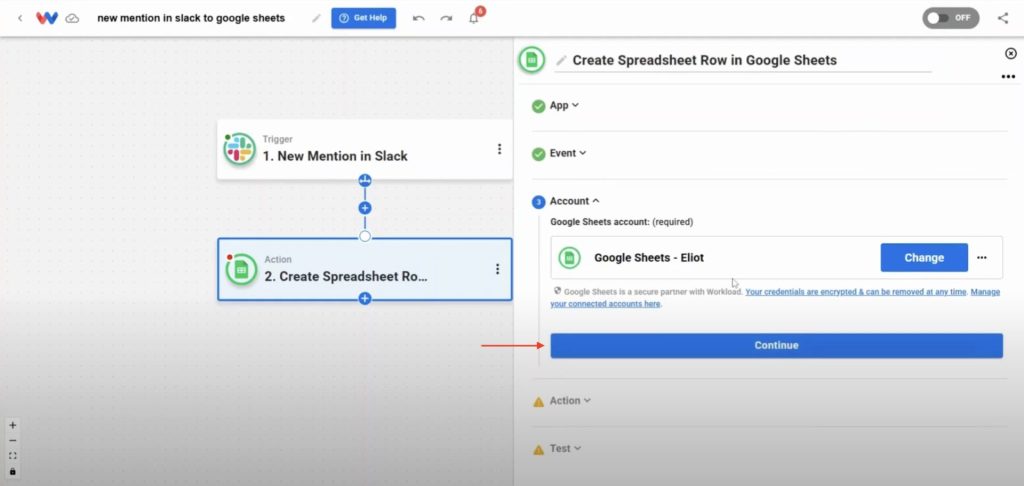Zoom out on the canvas
Screen dimensions: 1024x486
pos(12,441)
